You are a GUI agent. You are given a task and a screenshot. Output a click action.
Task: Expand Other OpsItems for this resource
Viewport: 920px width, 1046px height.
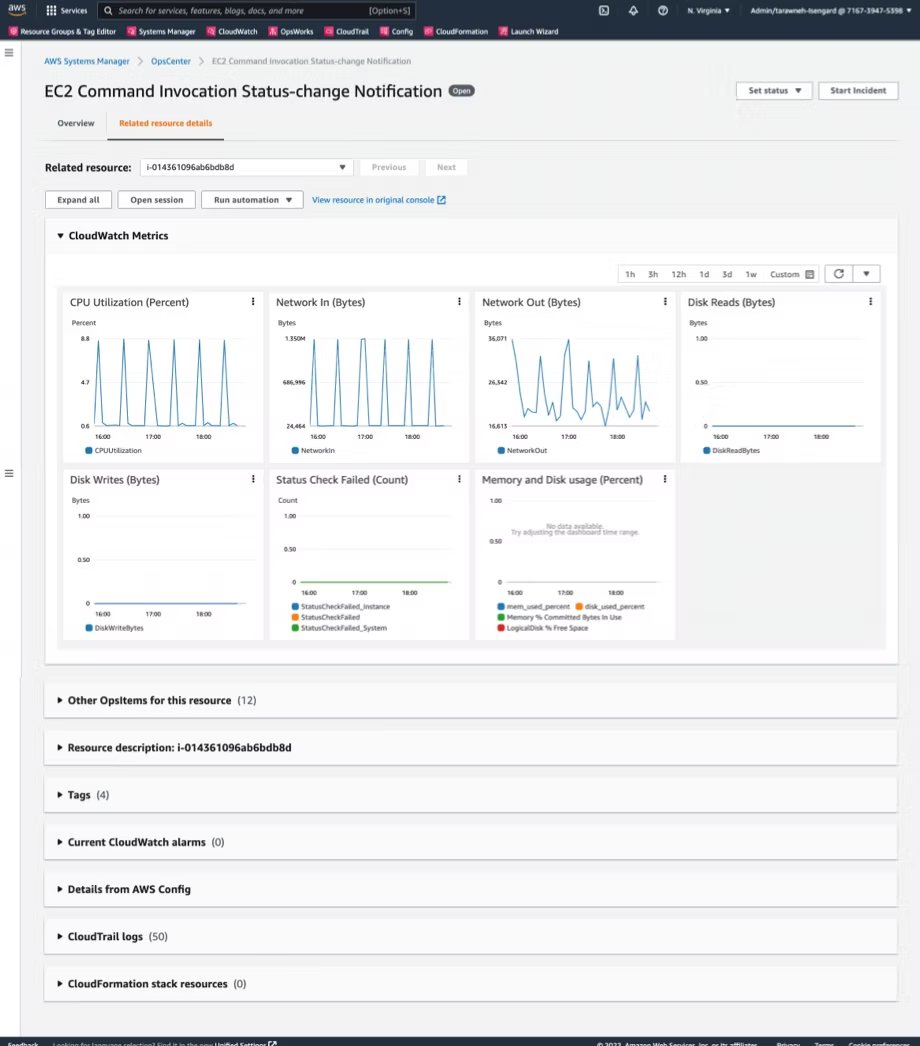[x=60, y=700]
